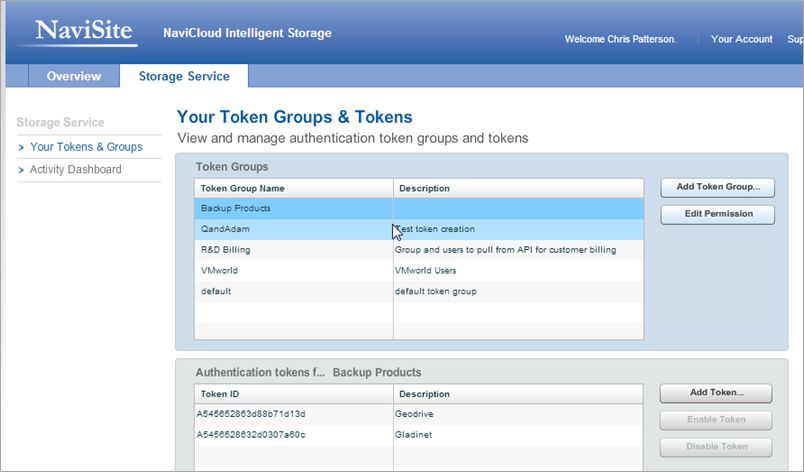Open Your Tokens & Groups page

click(x=86, y=147)
